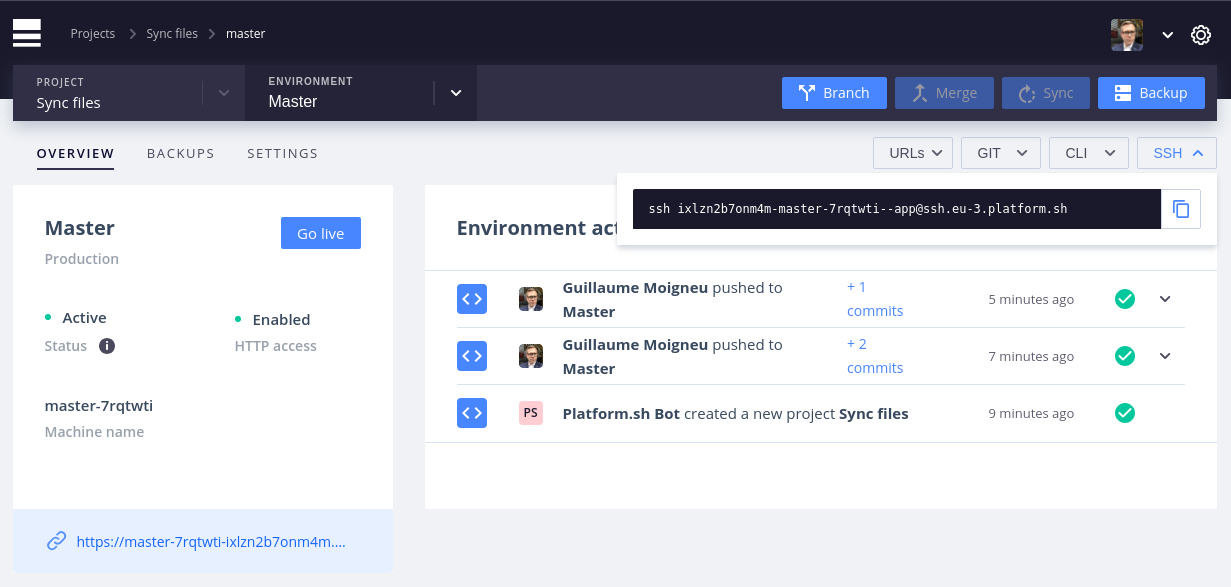Switch to the Backups tab
The width and height of the screenshot is (1231, 587).
coord(181,153)
